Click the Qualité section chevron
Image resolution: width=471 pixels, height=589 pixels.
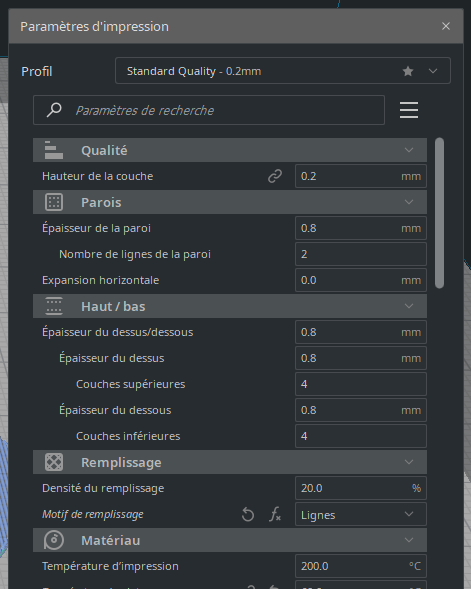[x=409, y=150]
